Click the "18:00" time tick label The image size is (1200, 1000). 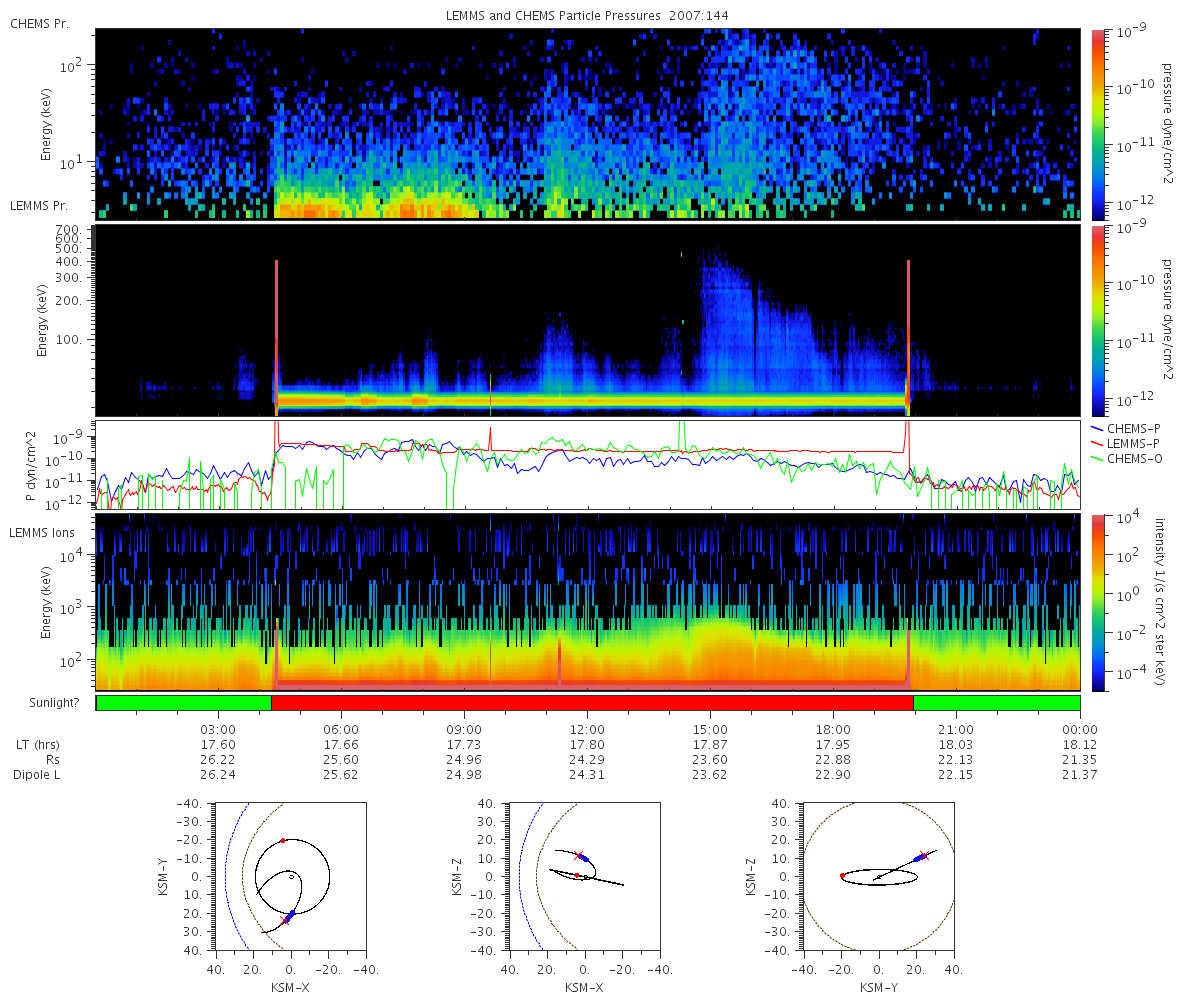coord(833,730)
